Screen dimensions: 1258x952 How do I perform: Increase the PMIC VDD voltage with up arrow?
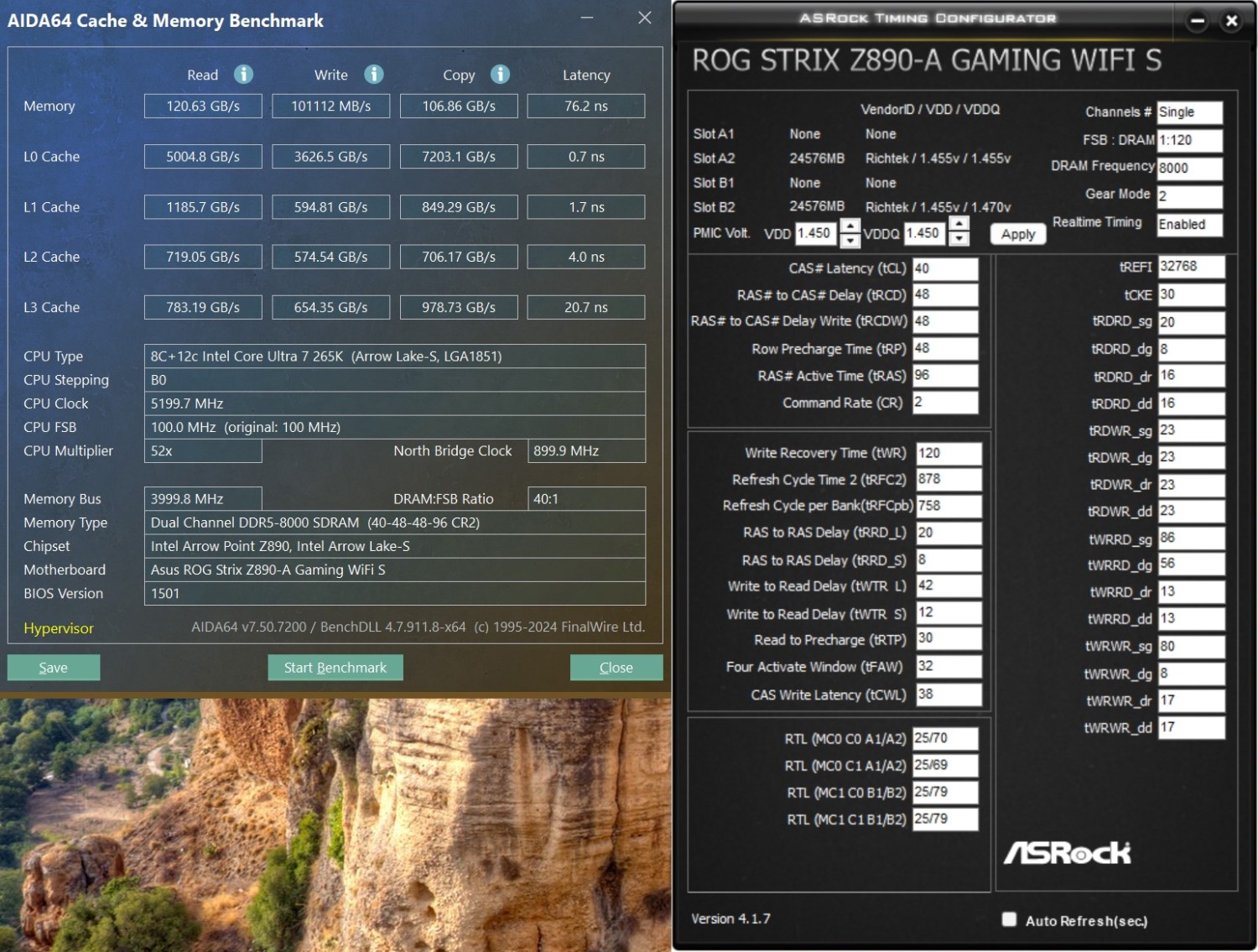[x=850, y=226]
